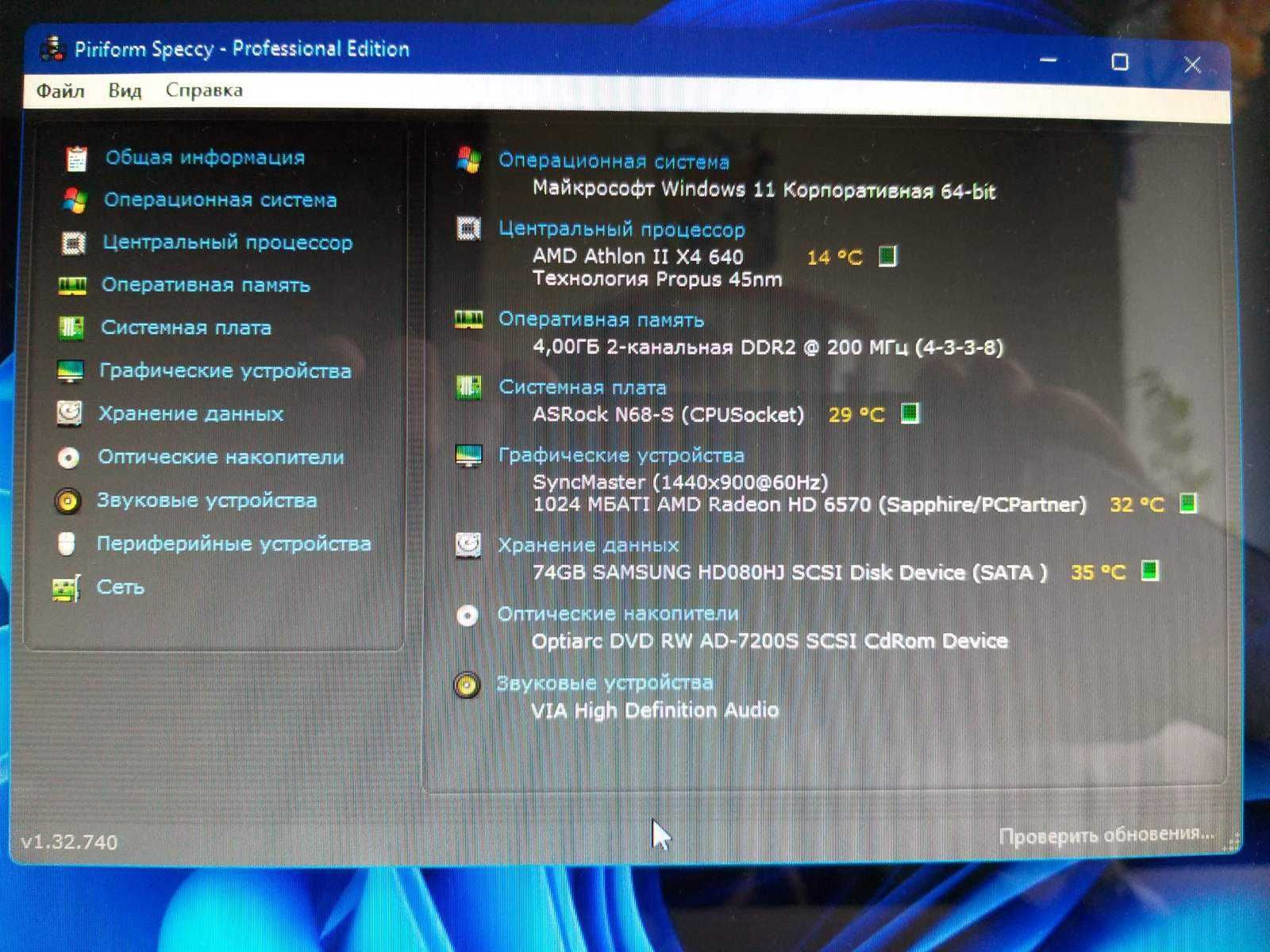Click the optical disc icon in sidebar

click(68, 457)
